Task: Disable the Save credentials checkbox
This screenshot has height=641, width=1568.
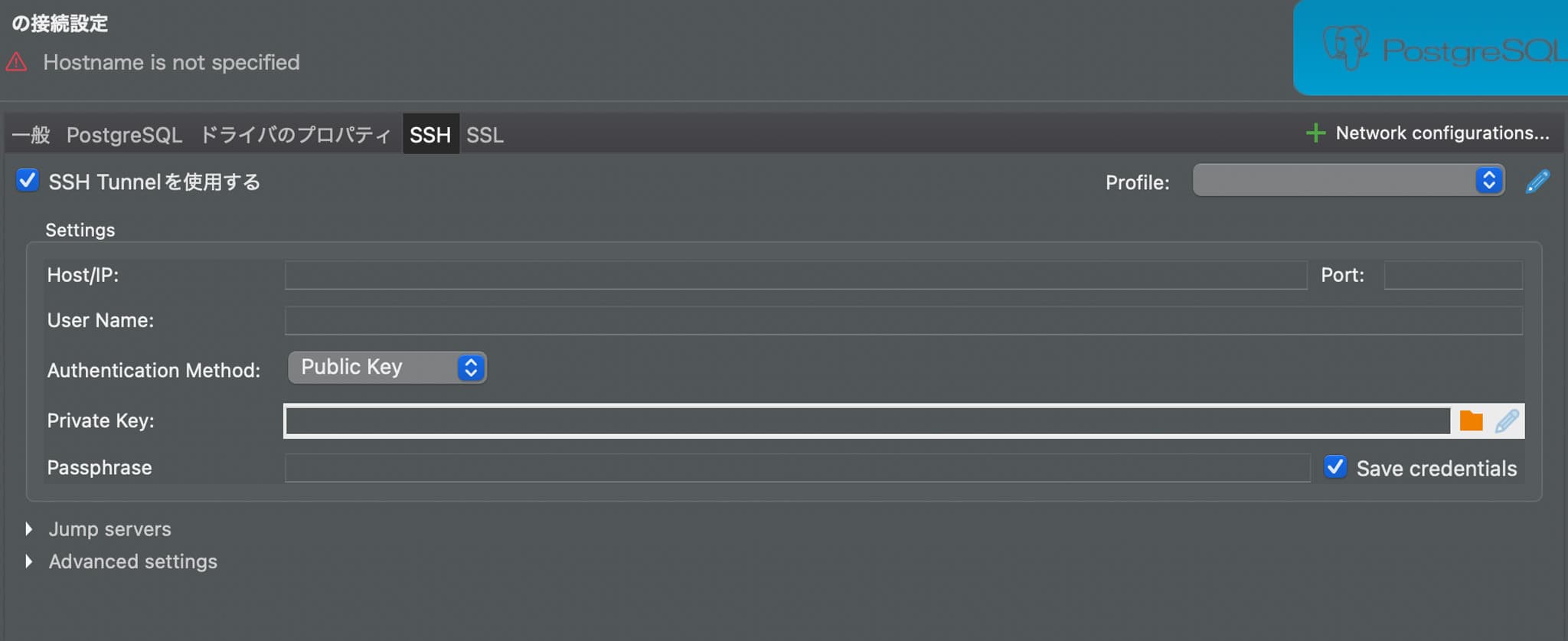Action: coord(1335,466)
